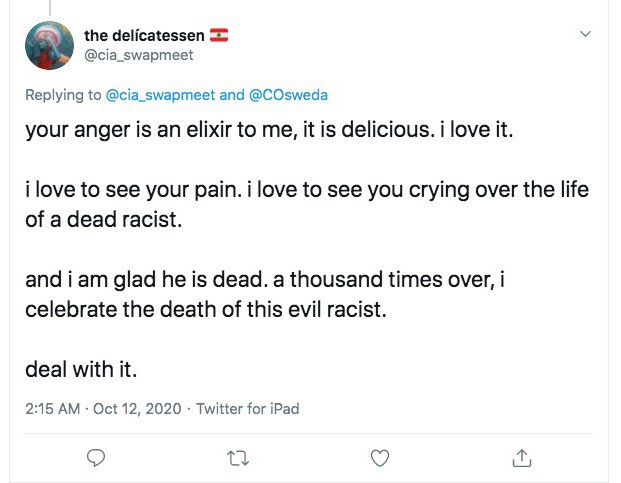Like the tweet with the heart icon

[x=380, y=458]
